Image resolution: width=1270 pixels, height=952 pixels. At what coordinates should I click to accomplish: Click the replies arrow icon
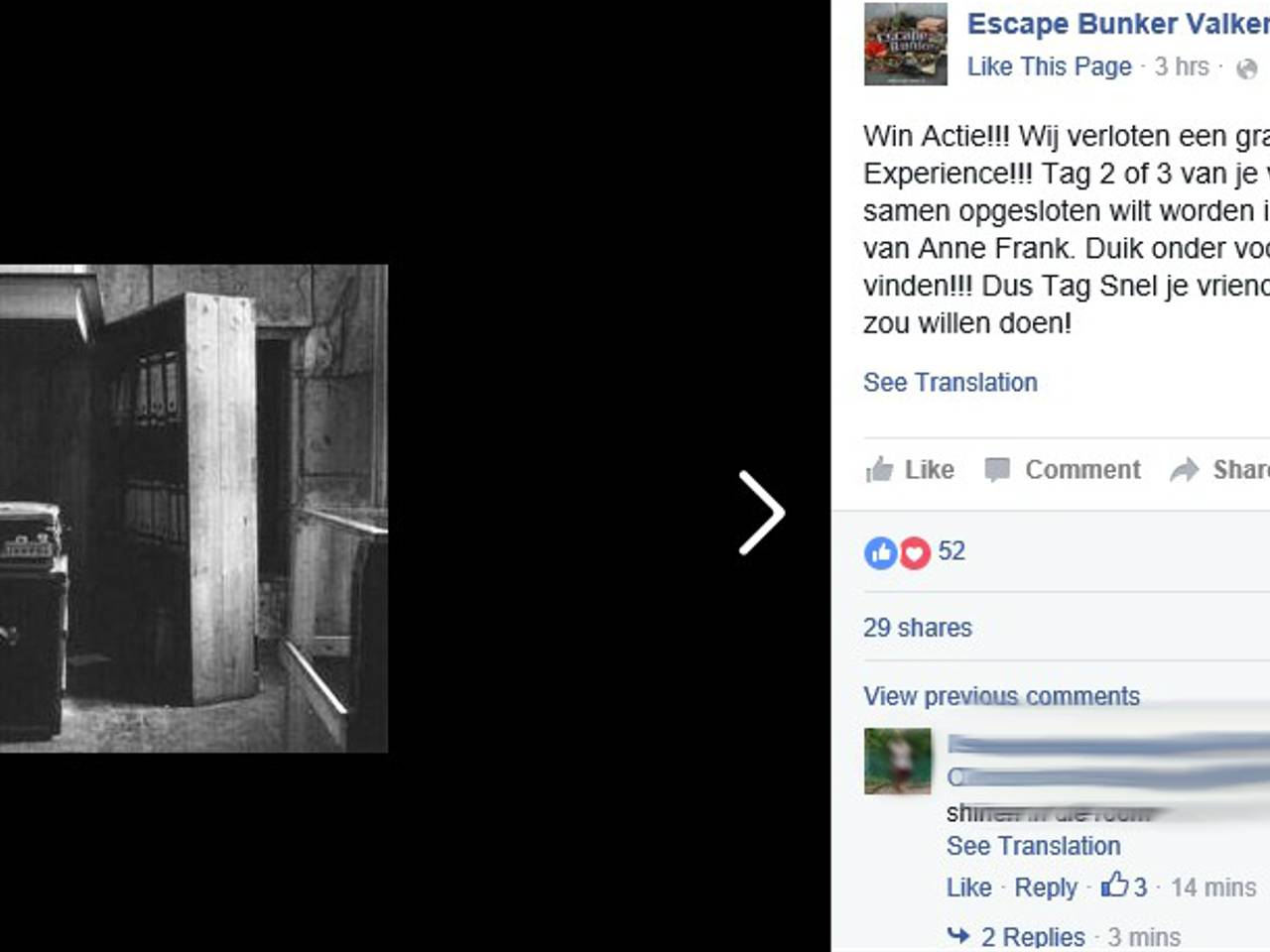click(958, 935)
